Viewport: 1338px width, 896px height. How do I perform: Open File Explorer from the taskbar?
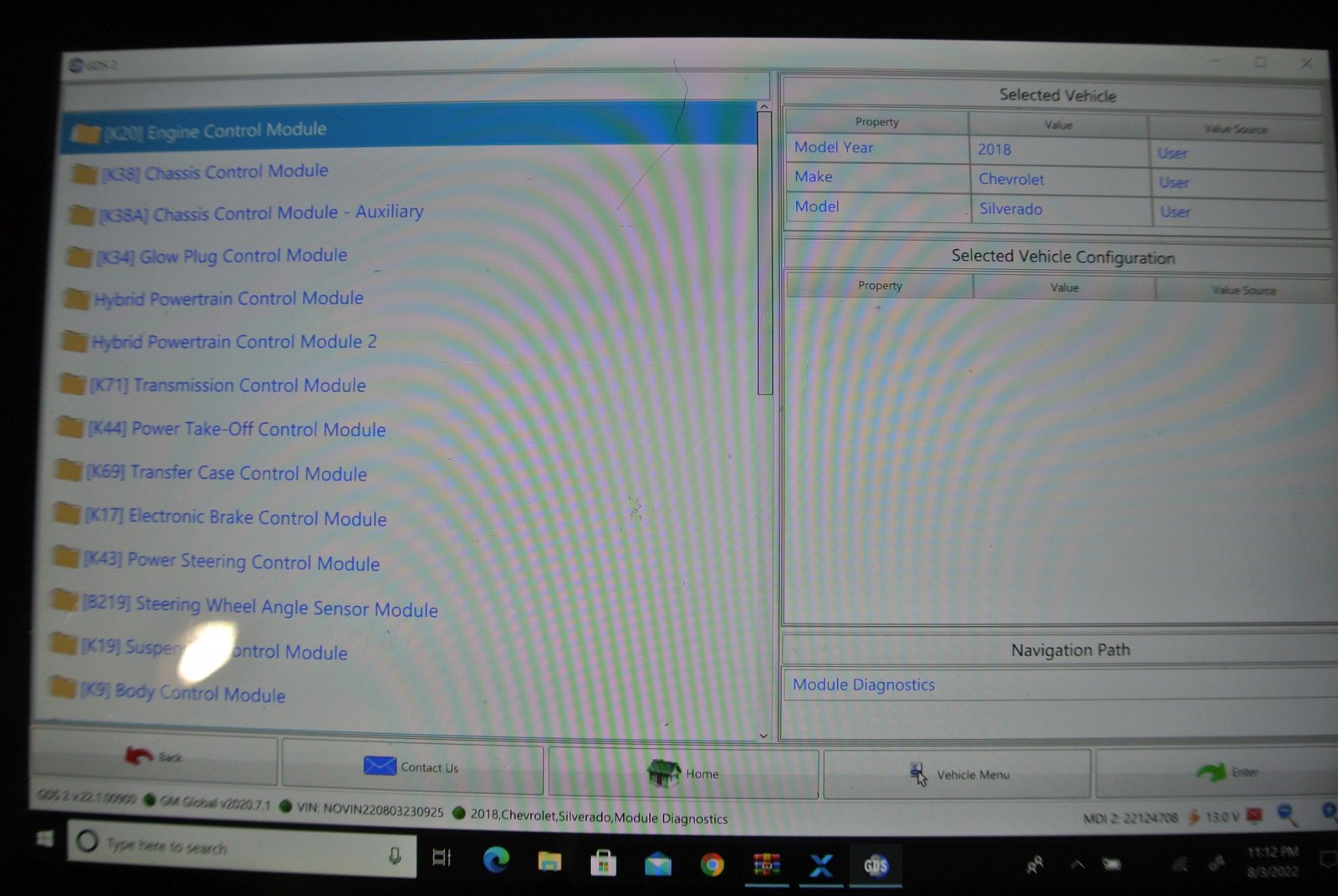[x=549, y=862]
